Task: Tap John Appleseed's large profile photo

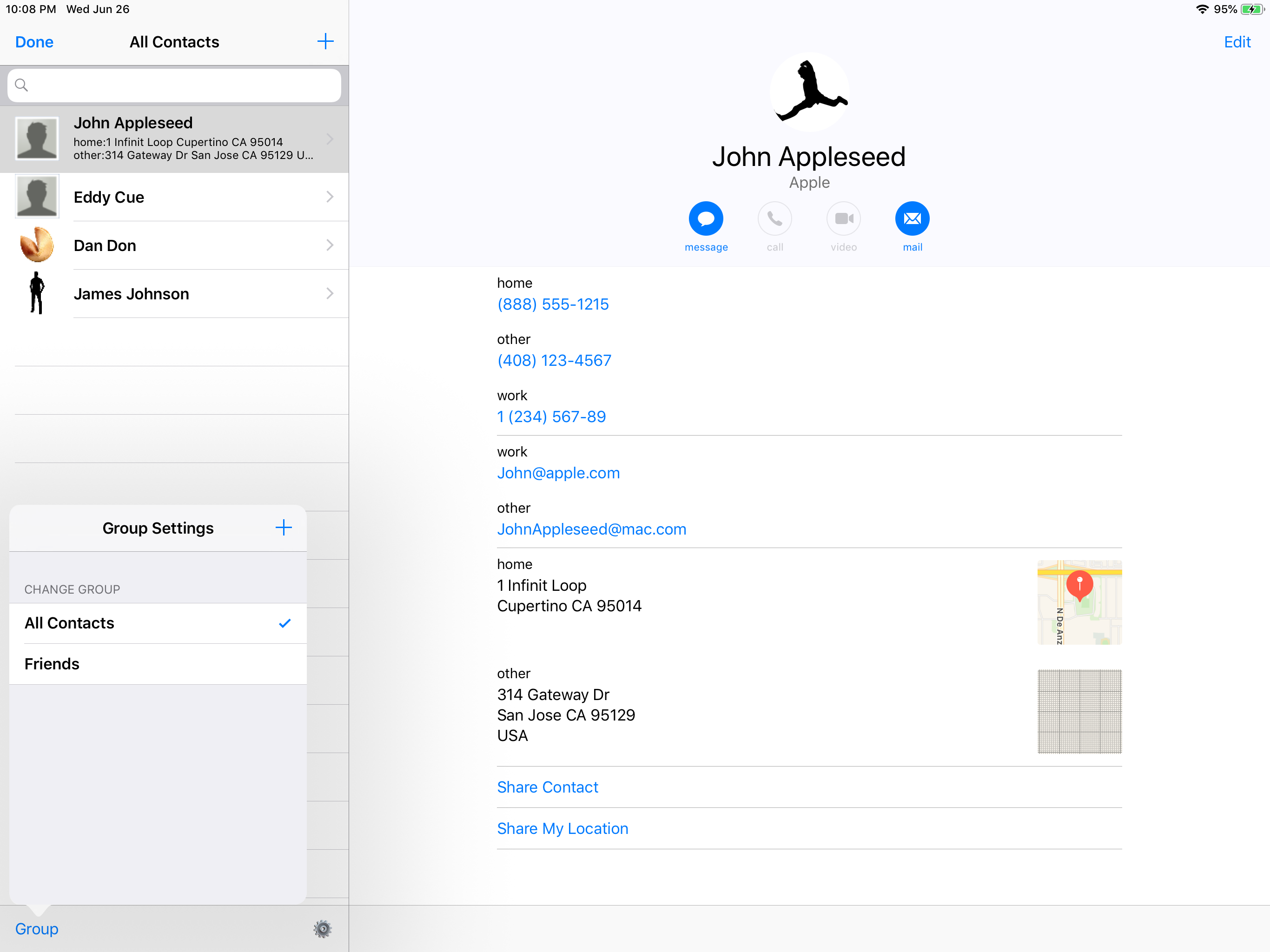Action: click(x=809, y=92)
